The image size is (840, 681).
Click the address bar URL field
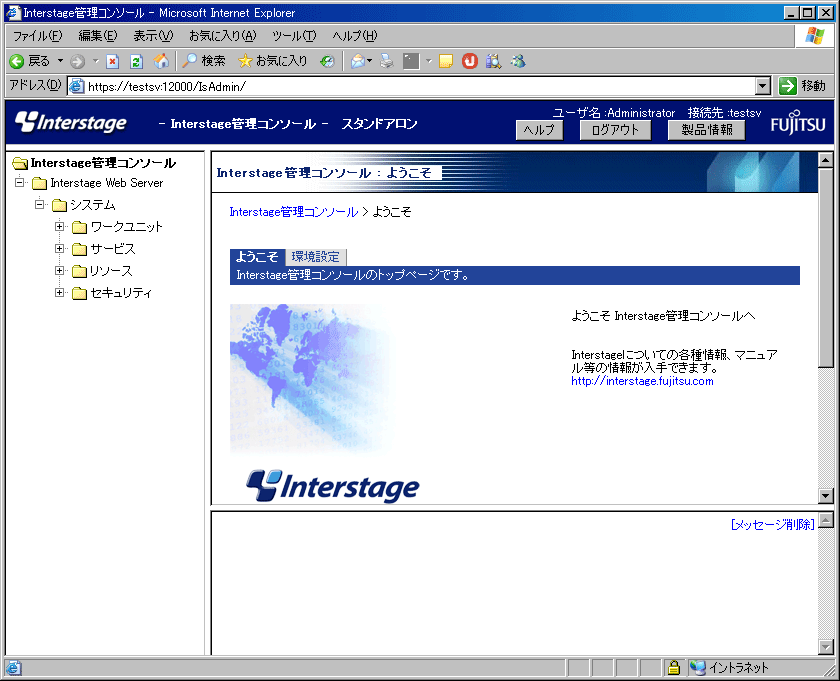(x=421, y=86)
